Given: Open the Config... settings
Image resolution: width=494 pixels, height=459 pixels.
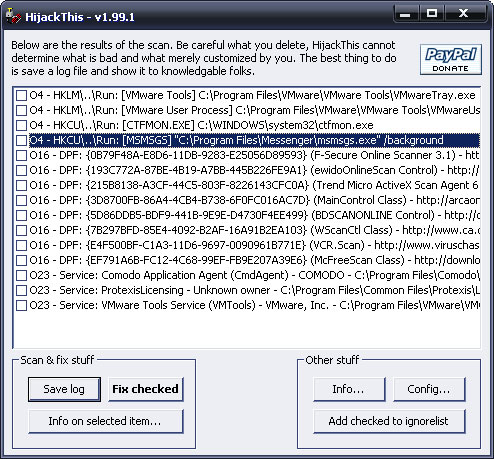Looking at the screenshot, I should click(x=429, y=389).
